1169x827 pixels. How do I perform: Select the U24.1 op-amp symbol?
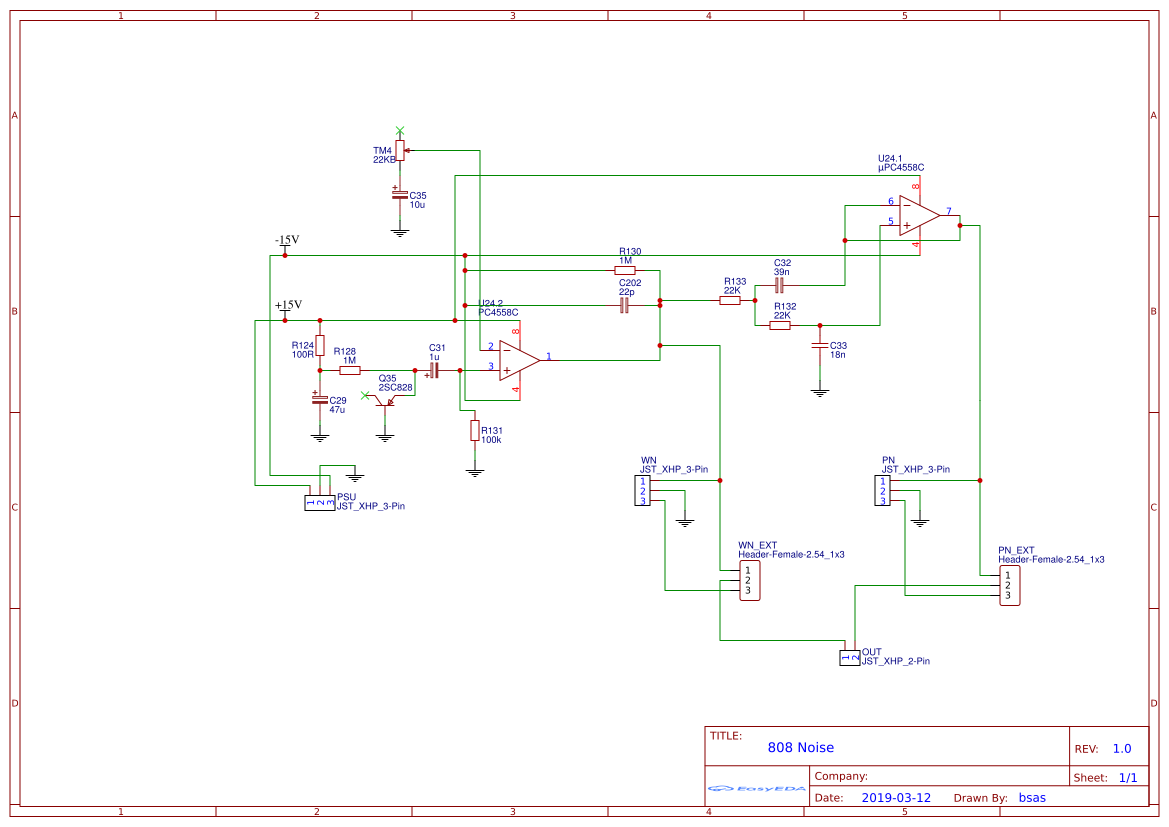918,216
